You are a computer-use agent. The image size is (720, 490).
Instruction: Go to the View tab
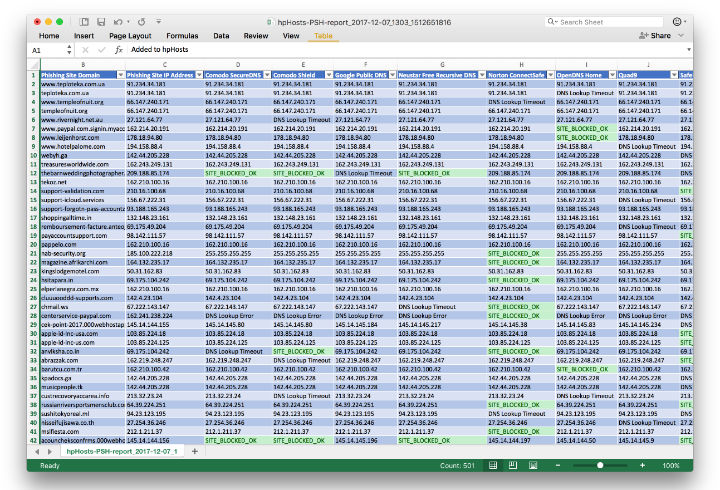click(x=291, y=35)
